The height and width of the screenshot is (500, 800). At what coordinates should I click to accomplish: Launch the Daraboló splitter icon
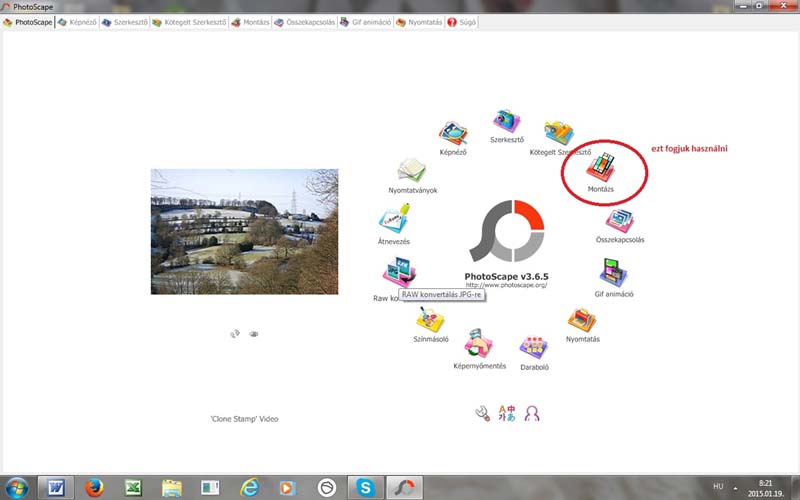[x=534, y=347]
